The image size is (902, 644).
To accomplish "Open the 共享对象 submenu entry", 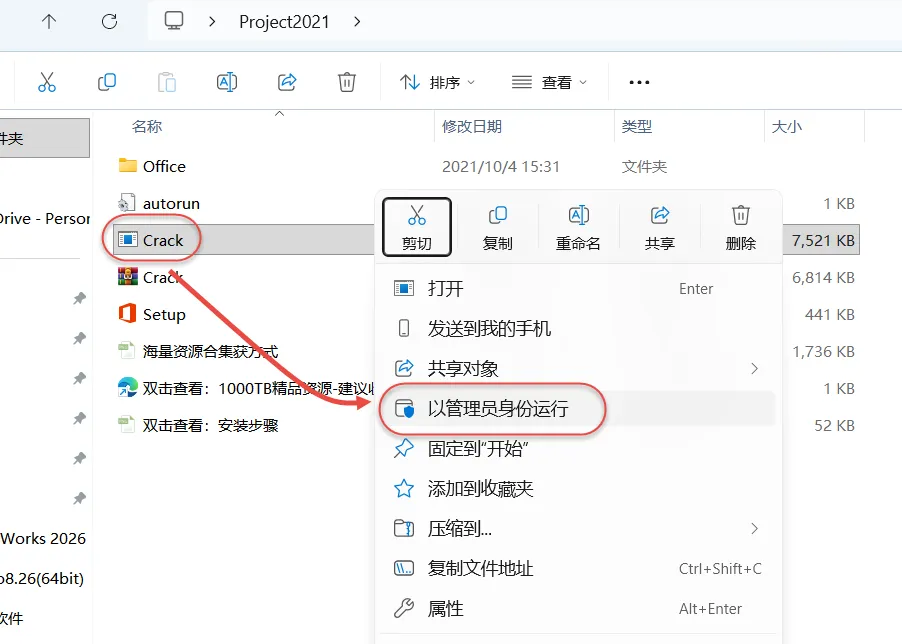I will pyautogui.click(x=578, y=369).
